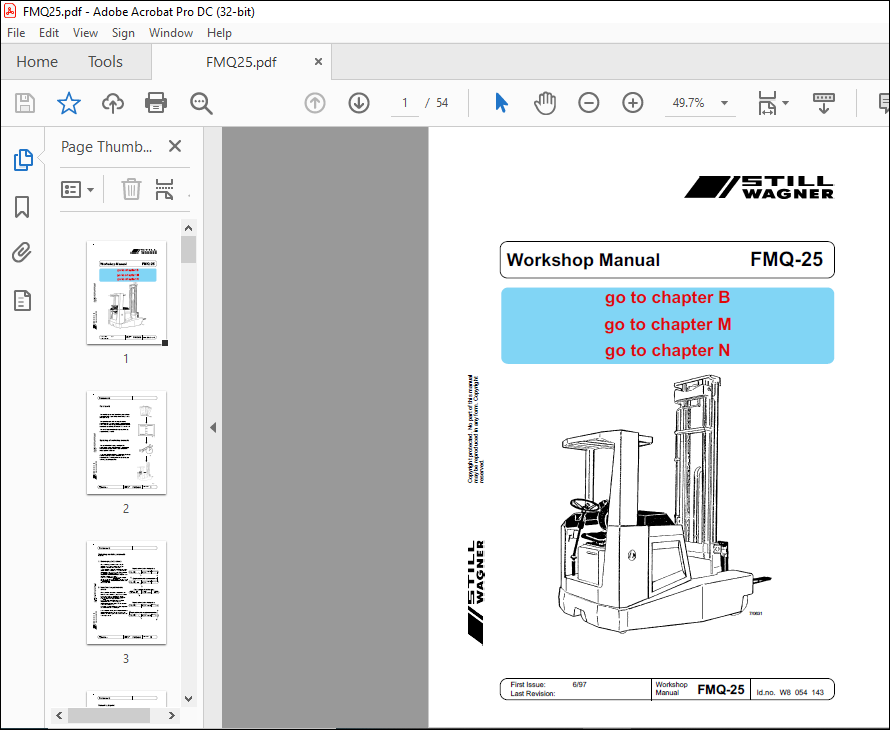Screen dimensions: 890x730
Task: Click the upload to cloud icon
Action: (x=112, y=103)
